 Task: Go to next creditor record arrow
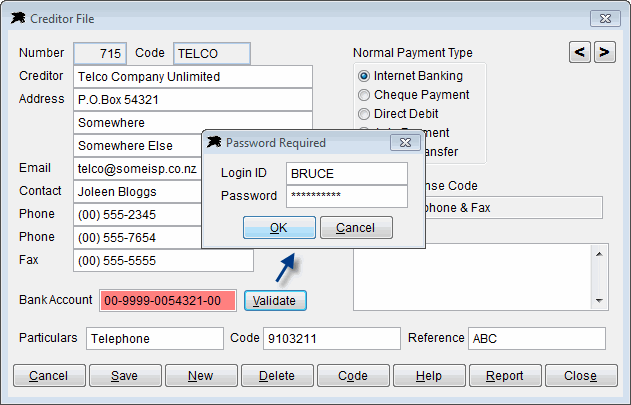604,52
